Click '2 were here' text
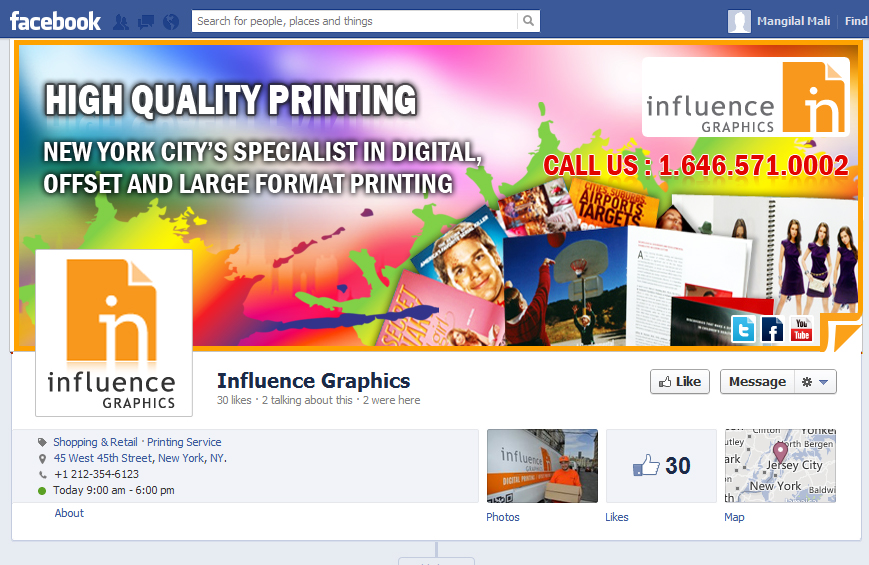869x565 pixels. pyautogui.click(x=391, y=400)
